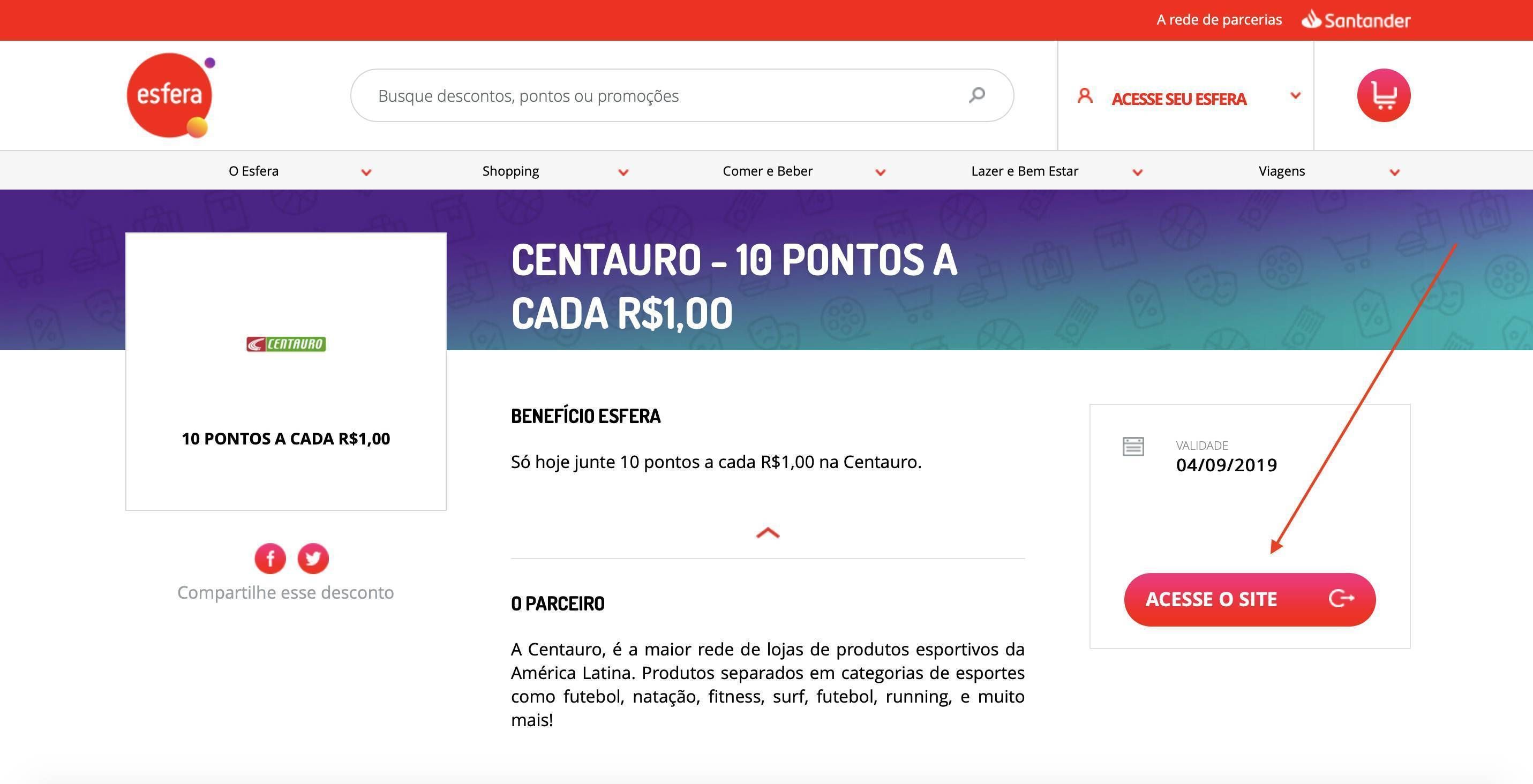The width and height of the screenshot is (1533, 784).
Task: Focus the search field for discounts
Action: click(682, 95)
